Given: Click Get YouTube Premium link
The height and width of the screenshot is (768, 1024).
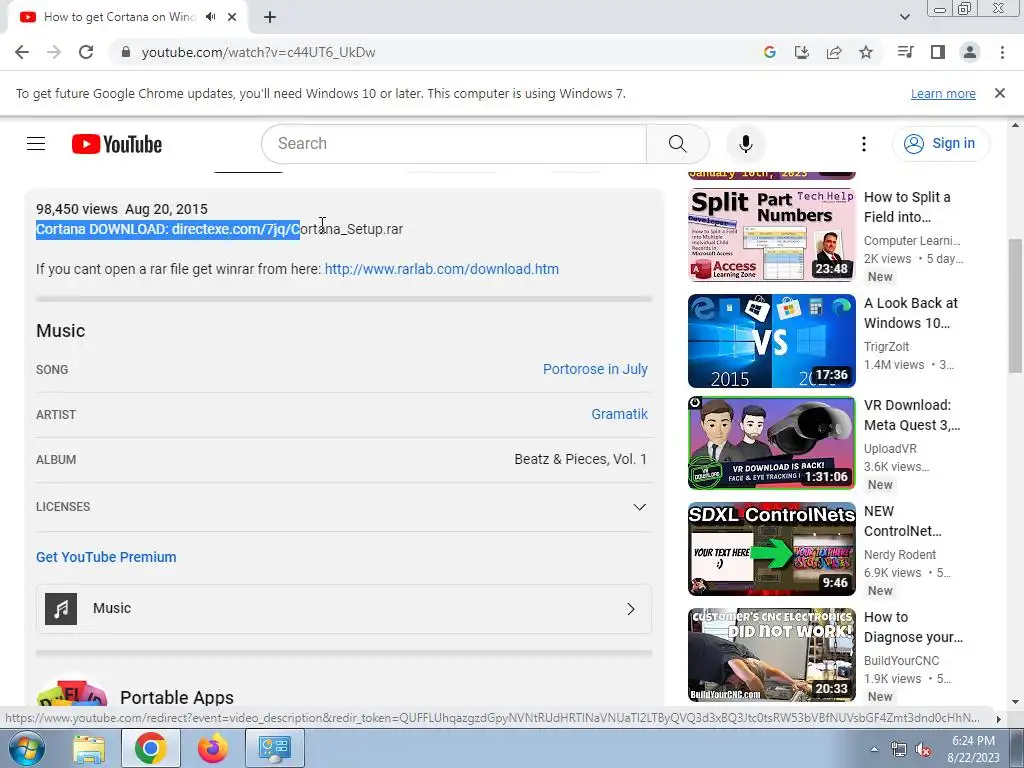Looking at the screenshot, I should tap(106, 557).
